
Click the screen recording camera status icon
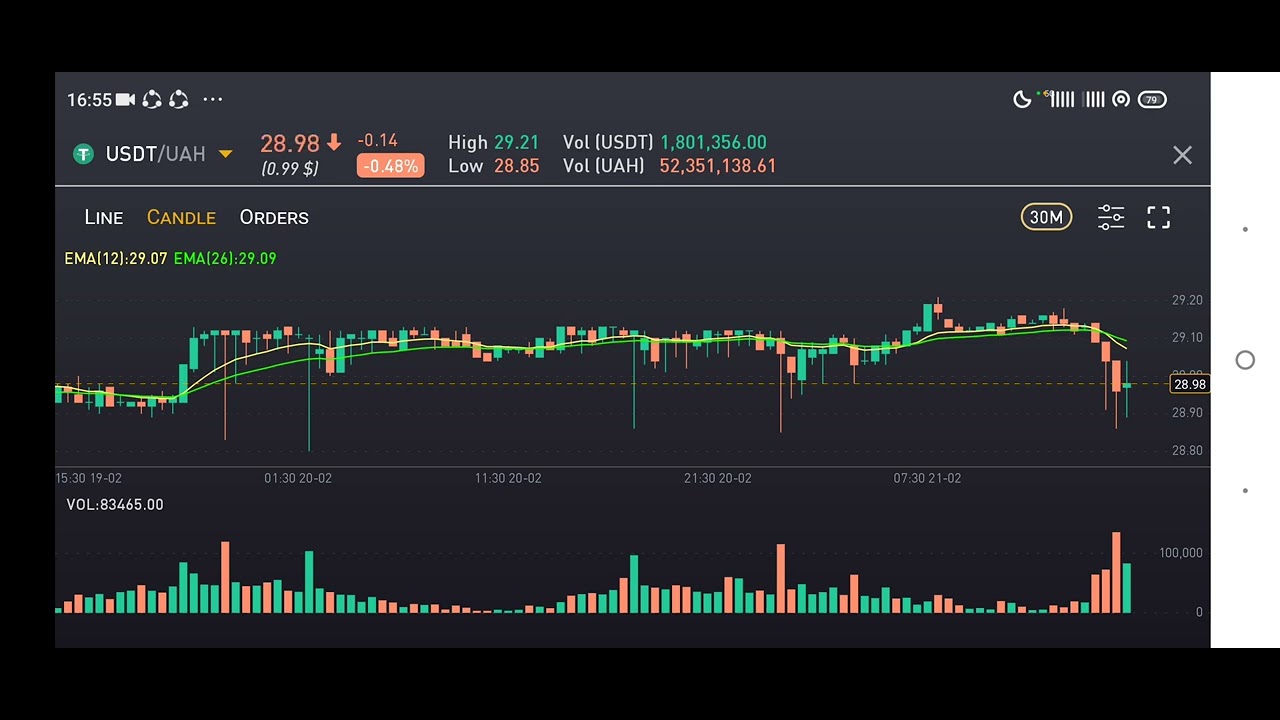tap(125, 99)
